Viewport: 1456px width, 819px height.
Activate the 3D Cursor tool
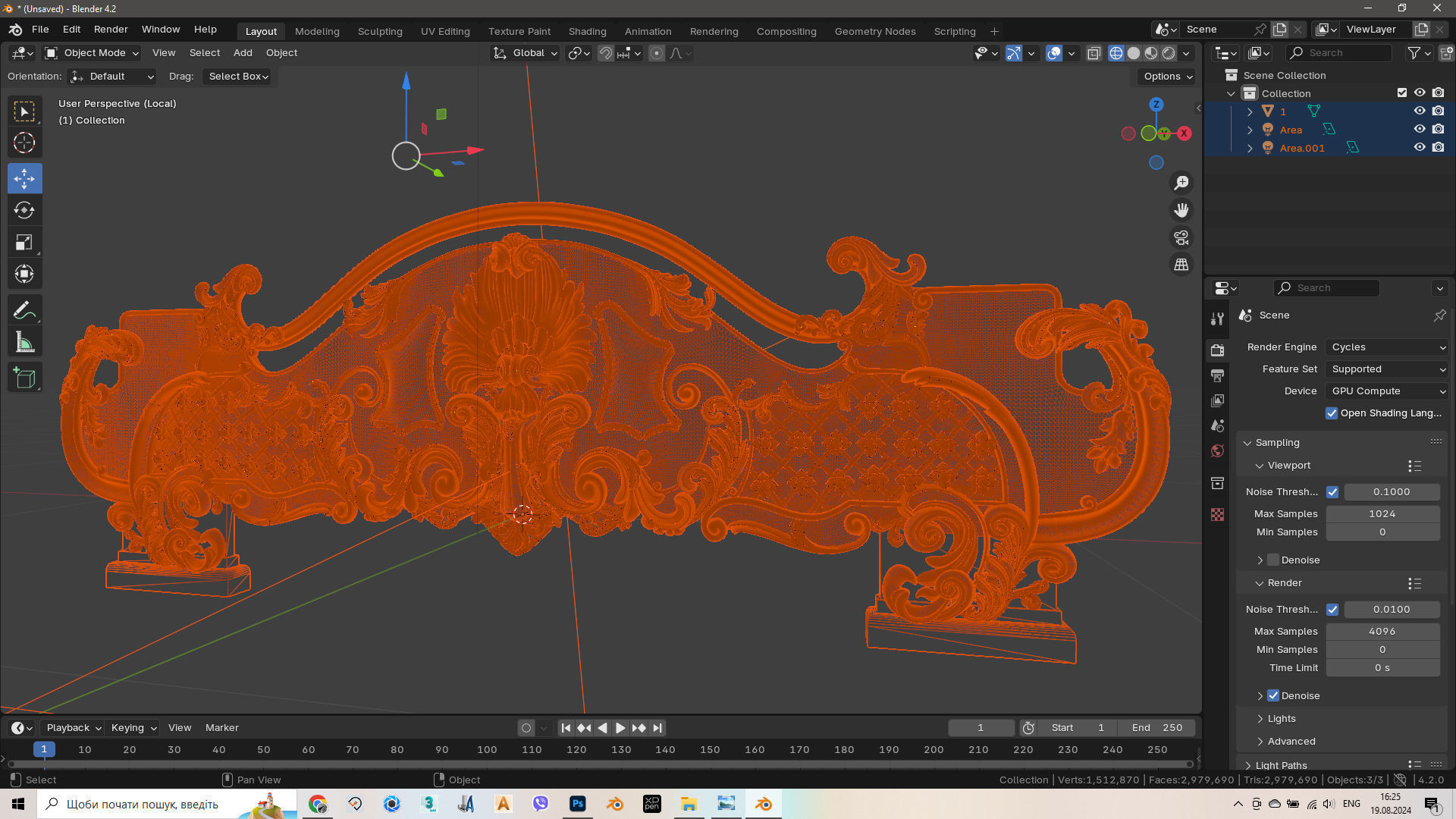click(24, 143)
